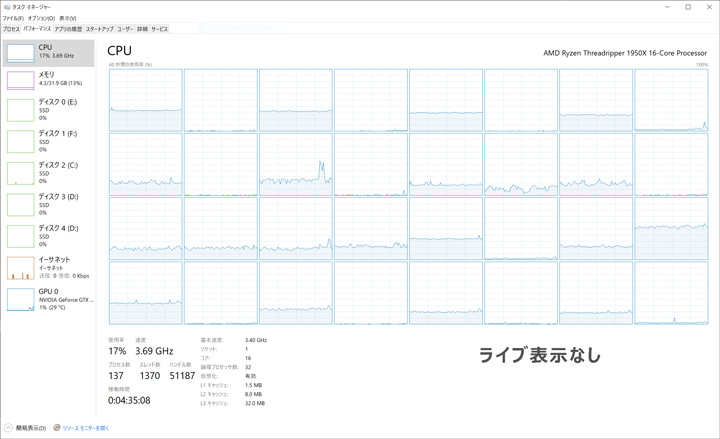This screenshot has width=720, height=439.
Task: Open the 表示(V) menu
Action: [68, 18]
